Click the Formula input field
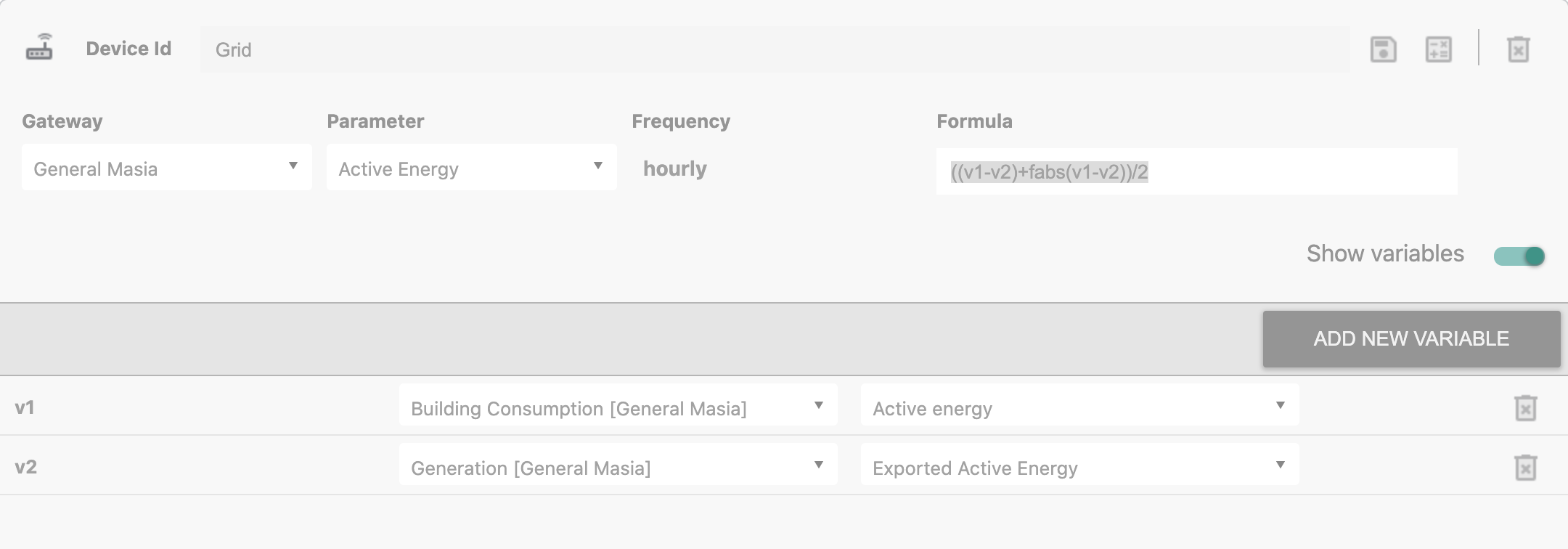Viewport: 1568px width, 549px height. point(1196,171)
